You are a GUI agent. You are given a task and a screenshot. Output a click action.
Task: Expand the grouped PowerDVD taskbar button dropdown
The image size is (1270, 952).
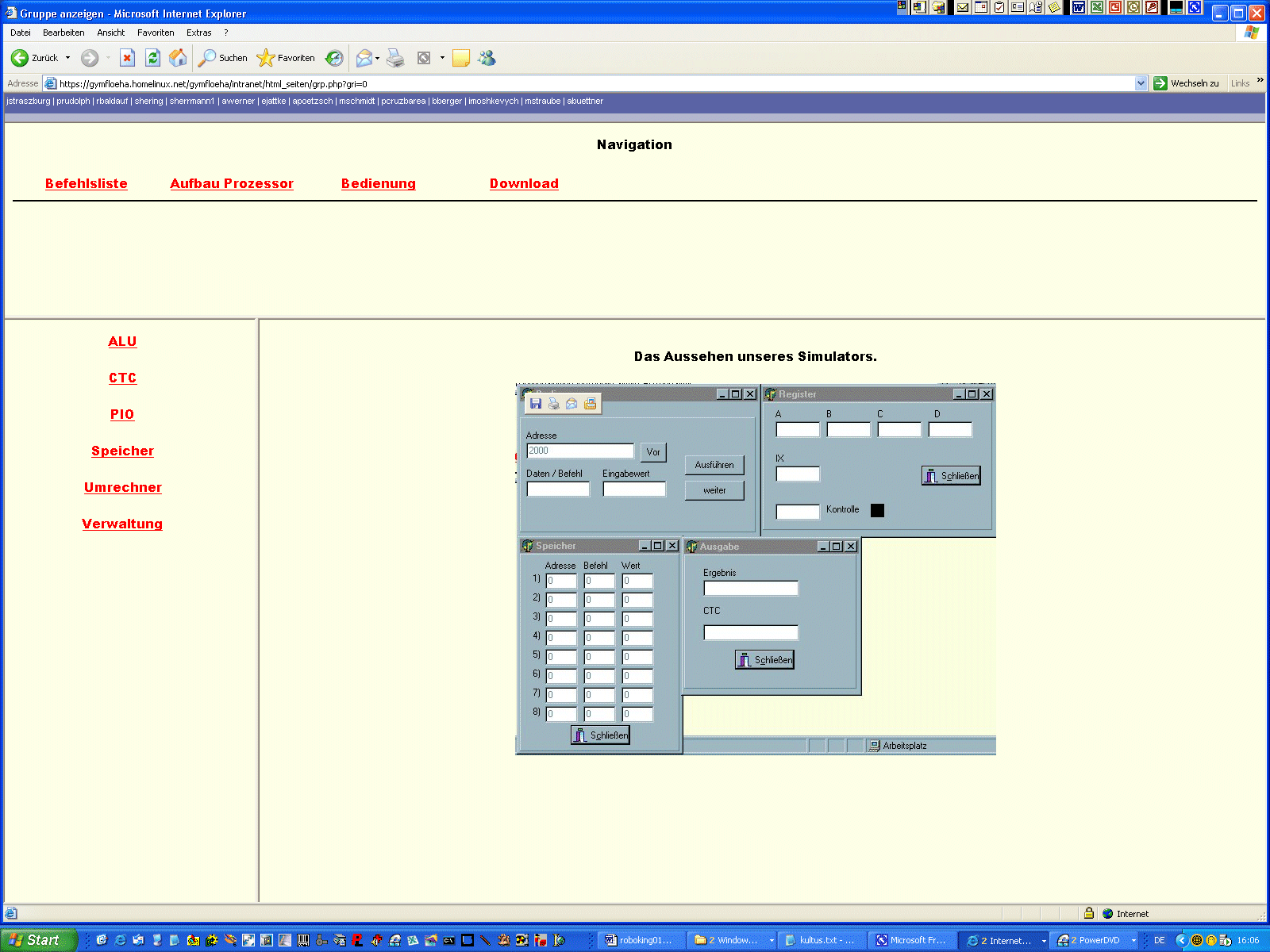coord(1133,941)
